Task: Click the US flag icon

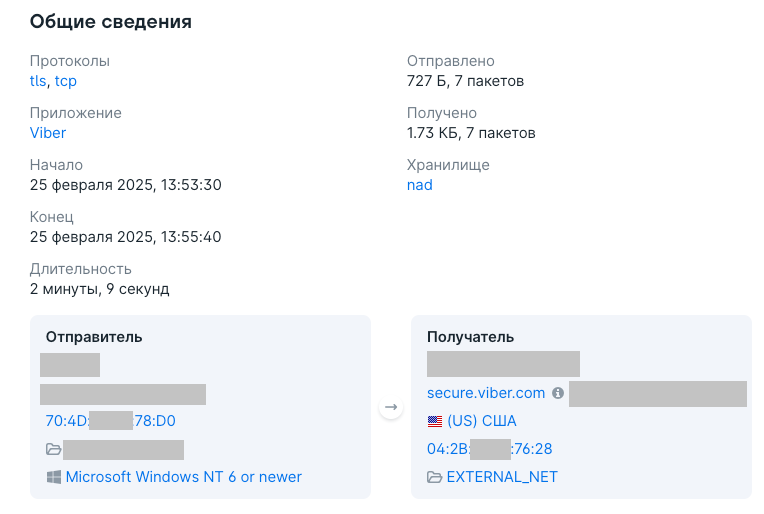Action: (435, 421)
